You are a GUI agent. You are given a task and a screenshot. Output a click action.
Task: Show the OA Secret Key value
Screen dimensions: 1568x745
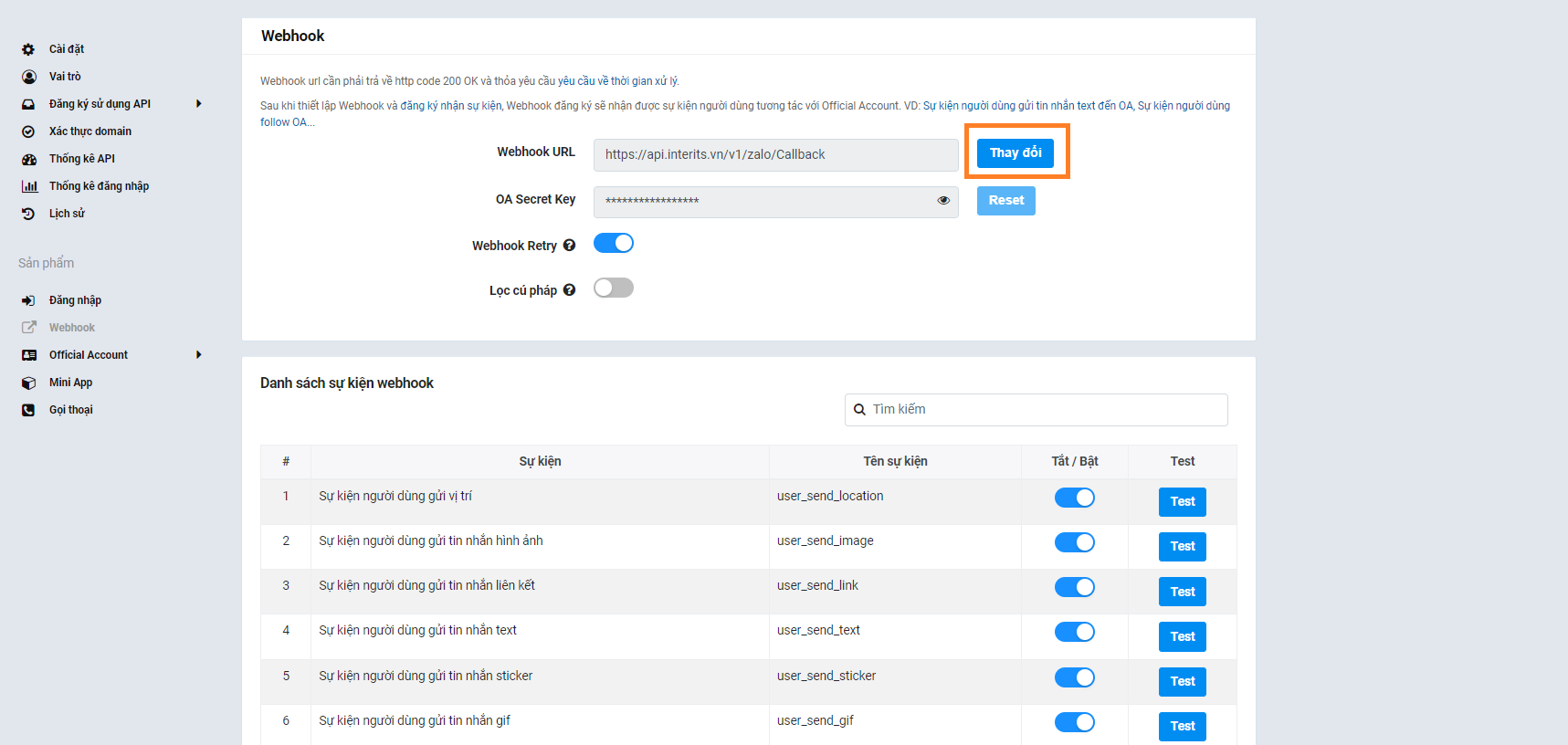943,201
